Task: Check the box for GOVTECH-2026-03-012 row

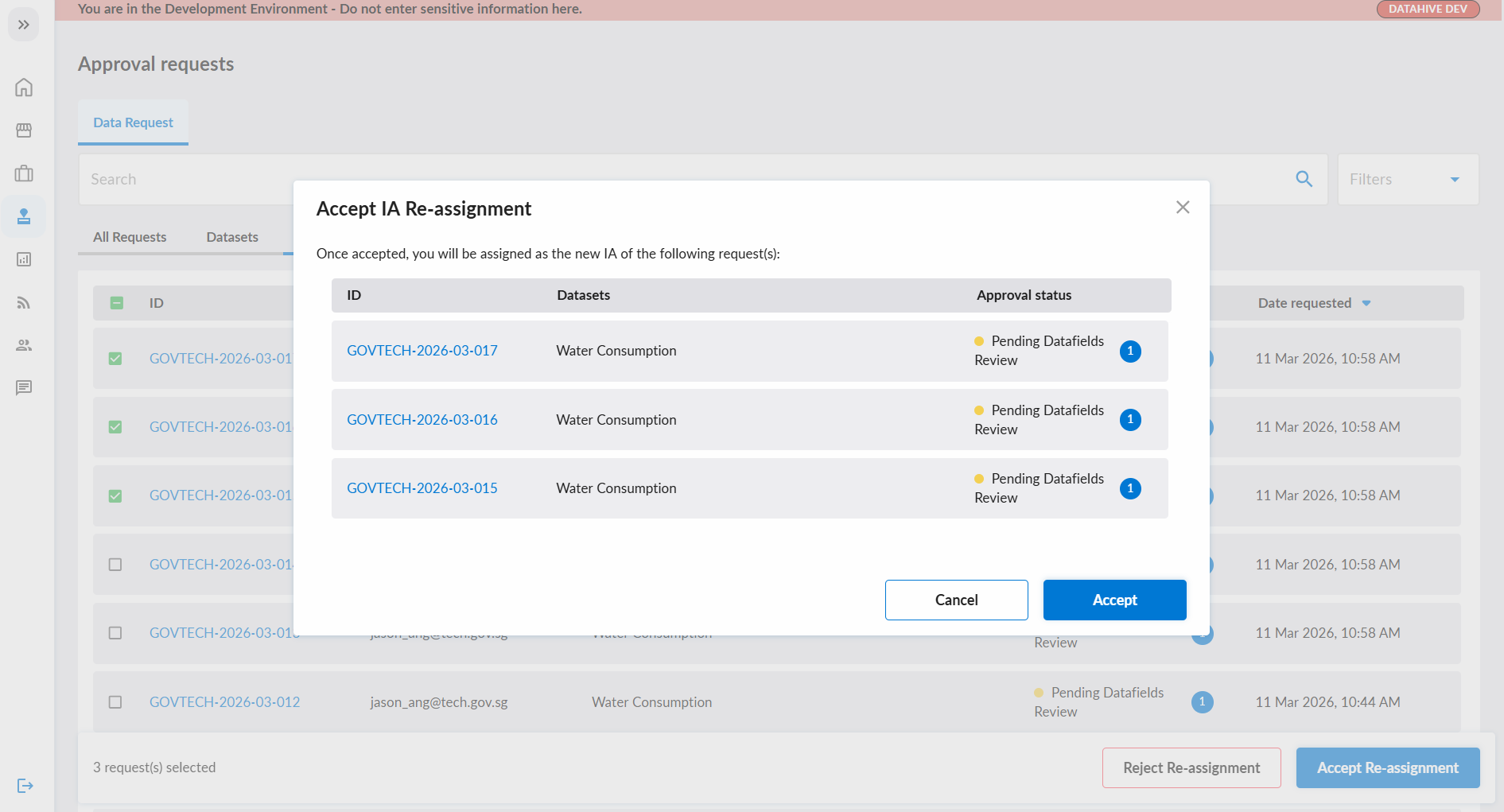Action: click(x=115, y=702)
